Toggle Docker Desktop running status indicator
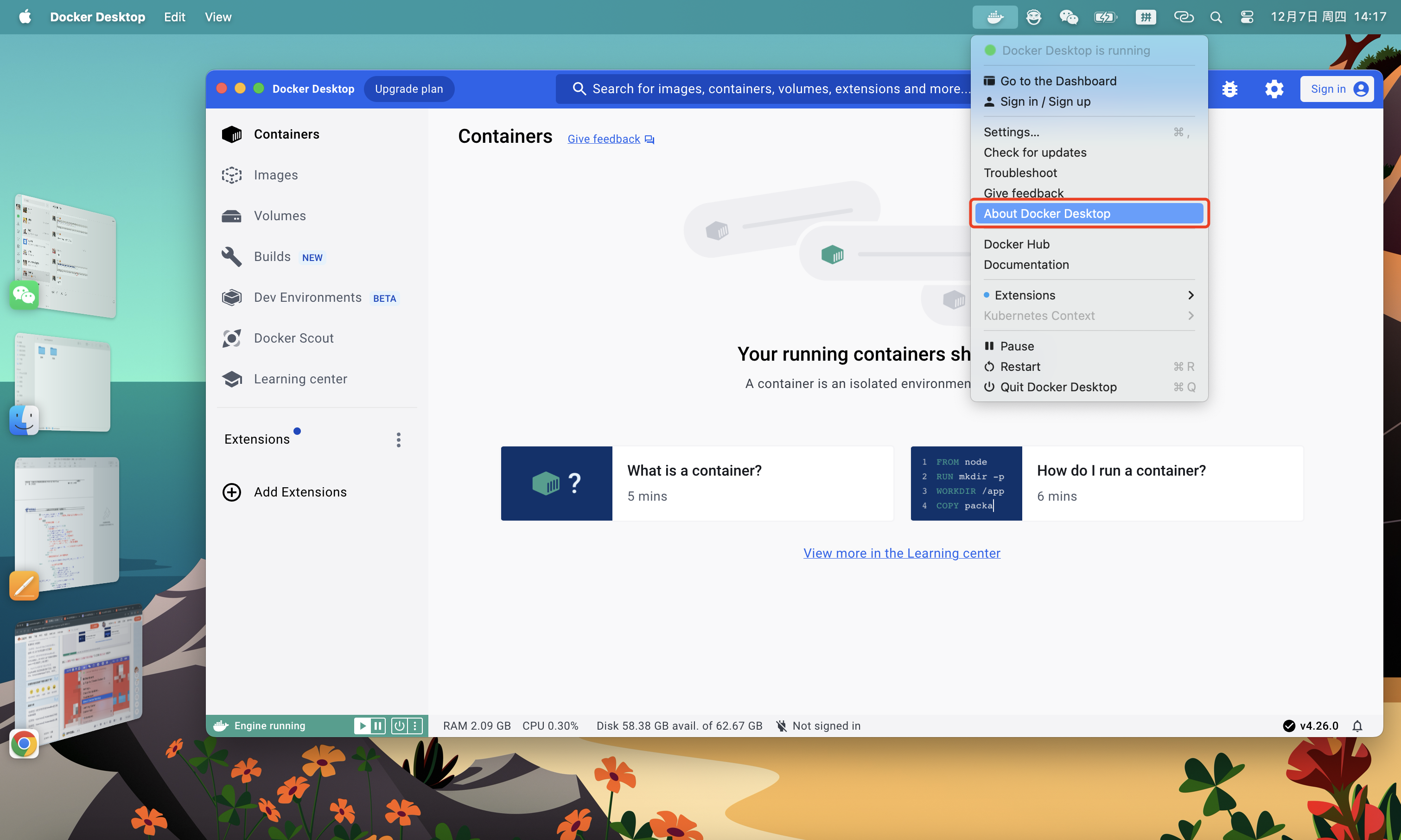The image size is (1401, 840). (x=988, y=50)
